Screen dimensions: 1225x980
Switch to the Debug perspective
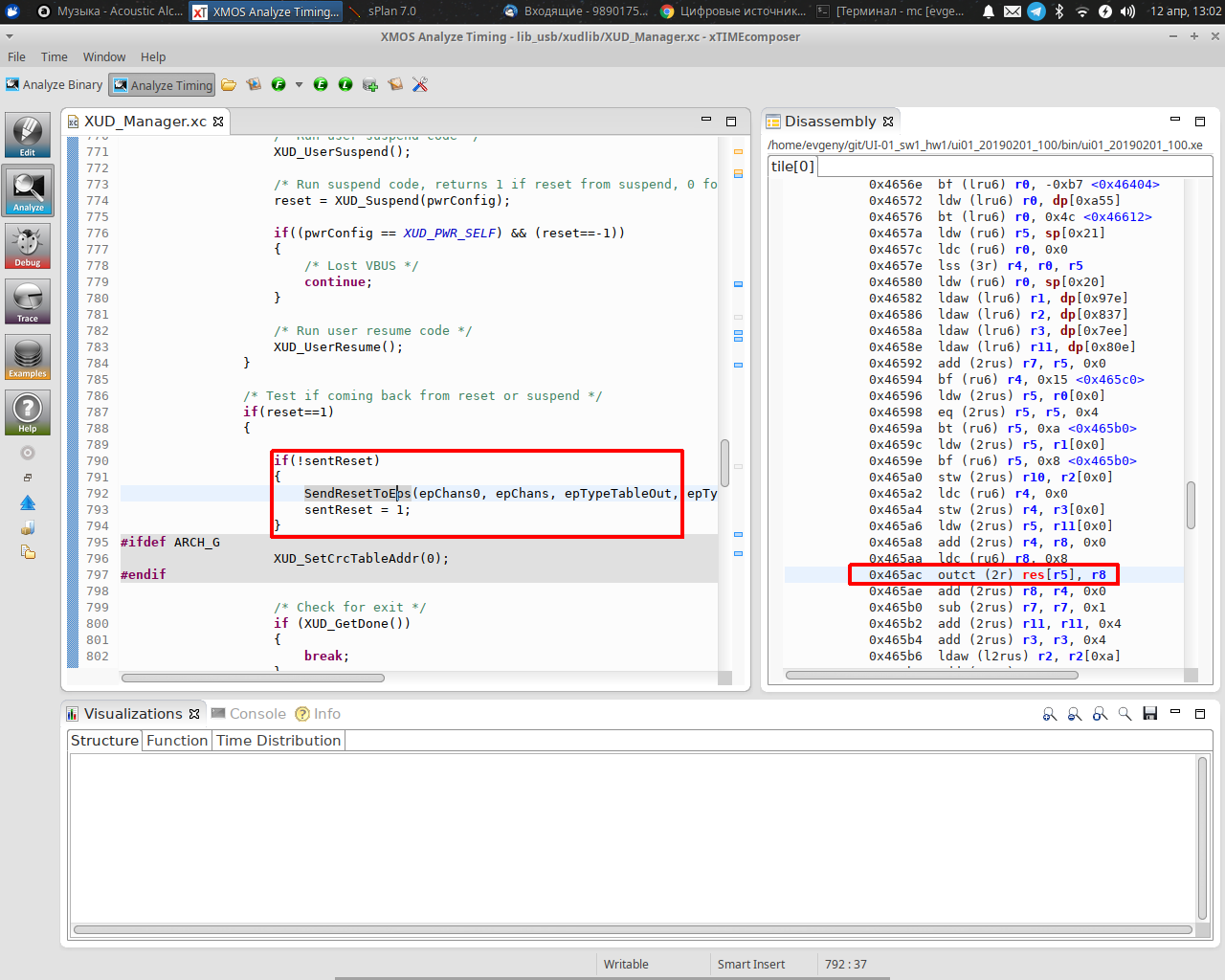point(28,246)
